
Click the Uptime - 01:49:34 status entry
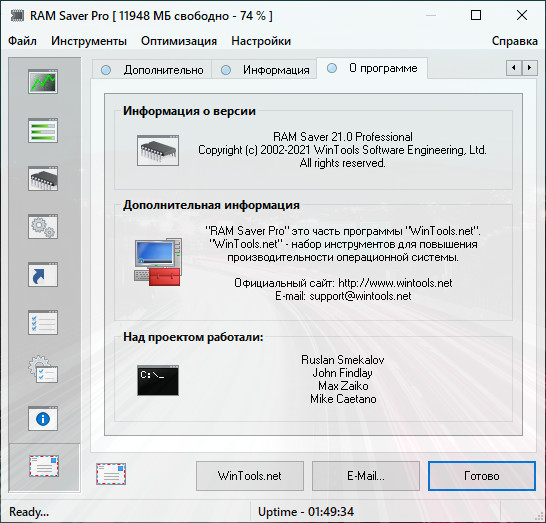[x=306, y=512]
